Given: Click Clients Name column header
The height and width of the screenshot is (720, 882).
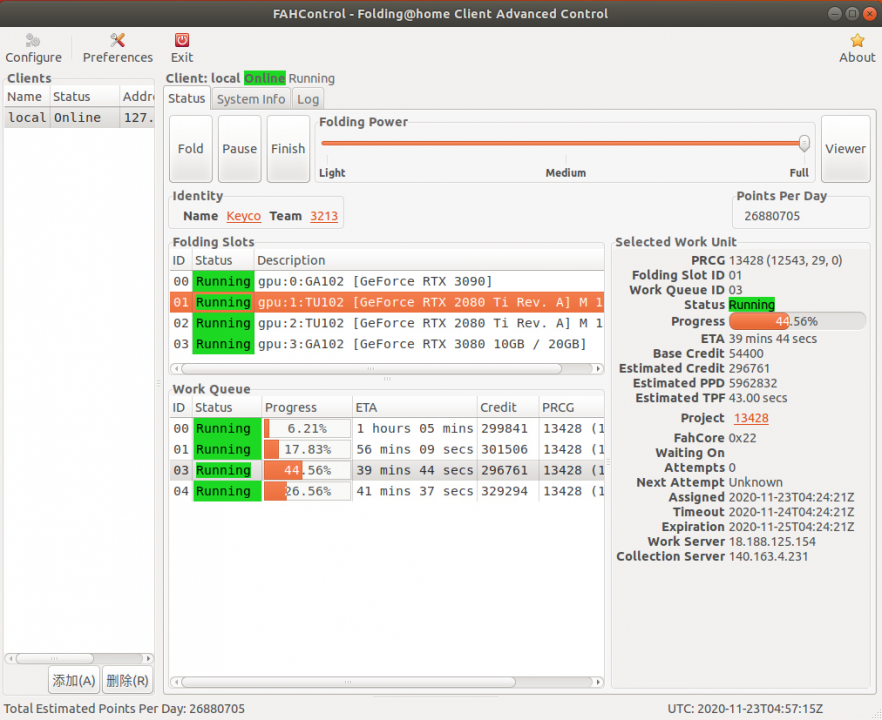Looking at the screenshot, I should (27, 97).
